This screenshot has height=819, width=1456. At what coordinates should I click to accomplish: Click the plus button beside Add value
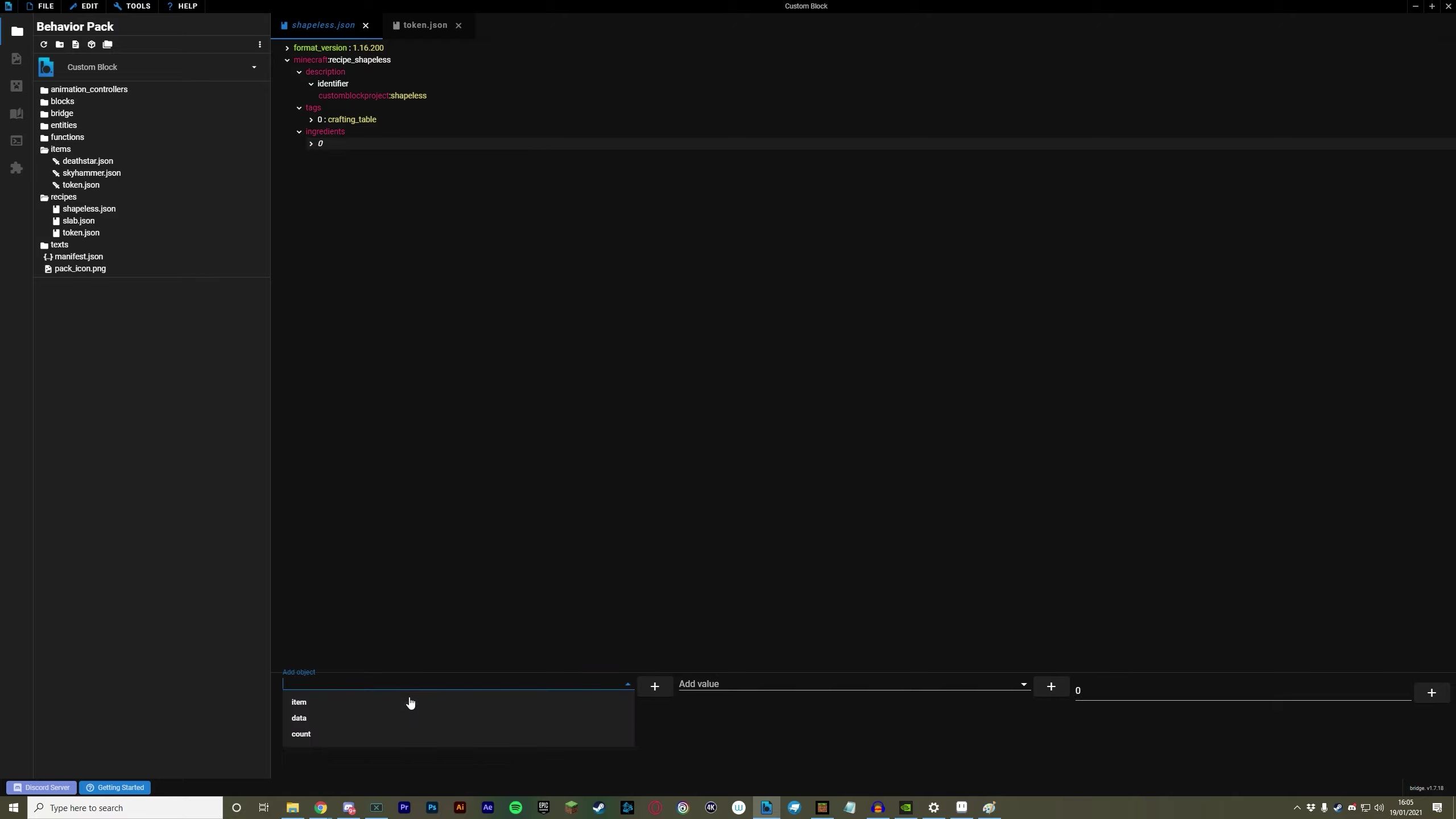point(1051,686)
